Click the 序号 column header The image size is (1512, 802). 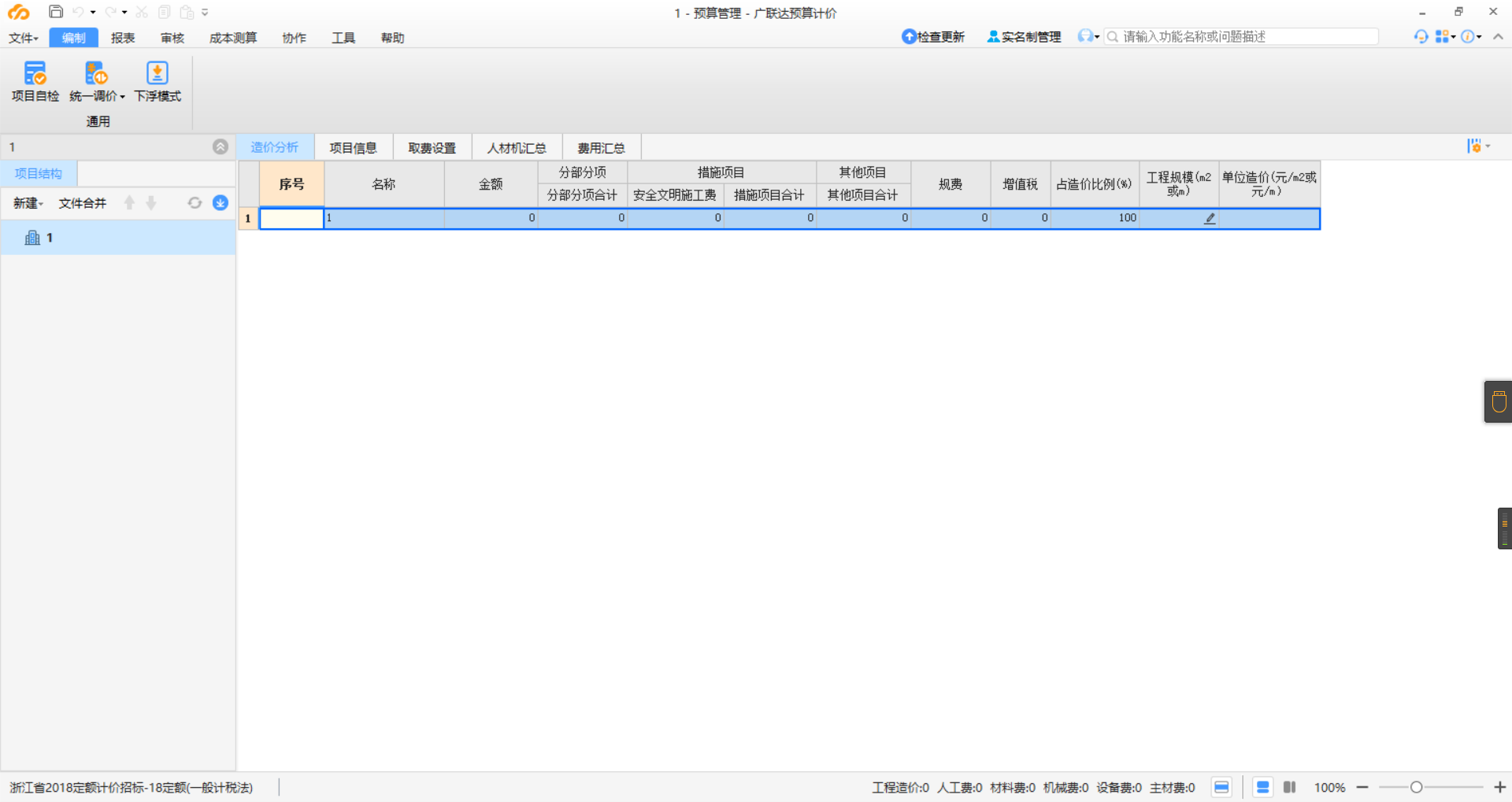coord(291,184)
